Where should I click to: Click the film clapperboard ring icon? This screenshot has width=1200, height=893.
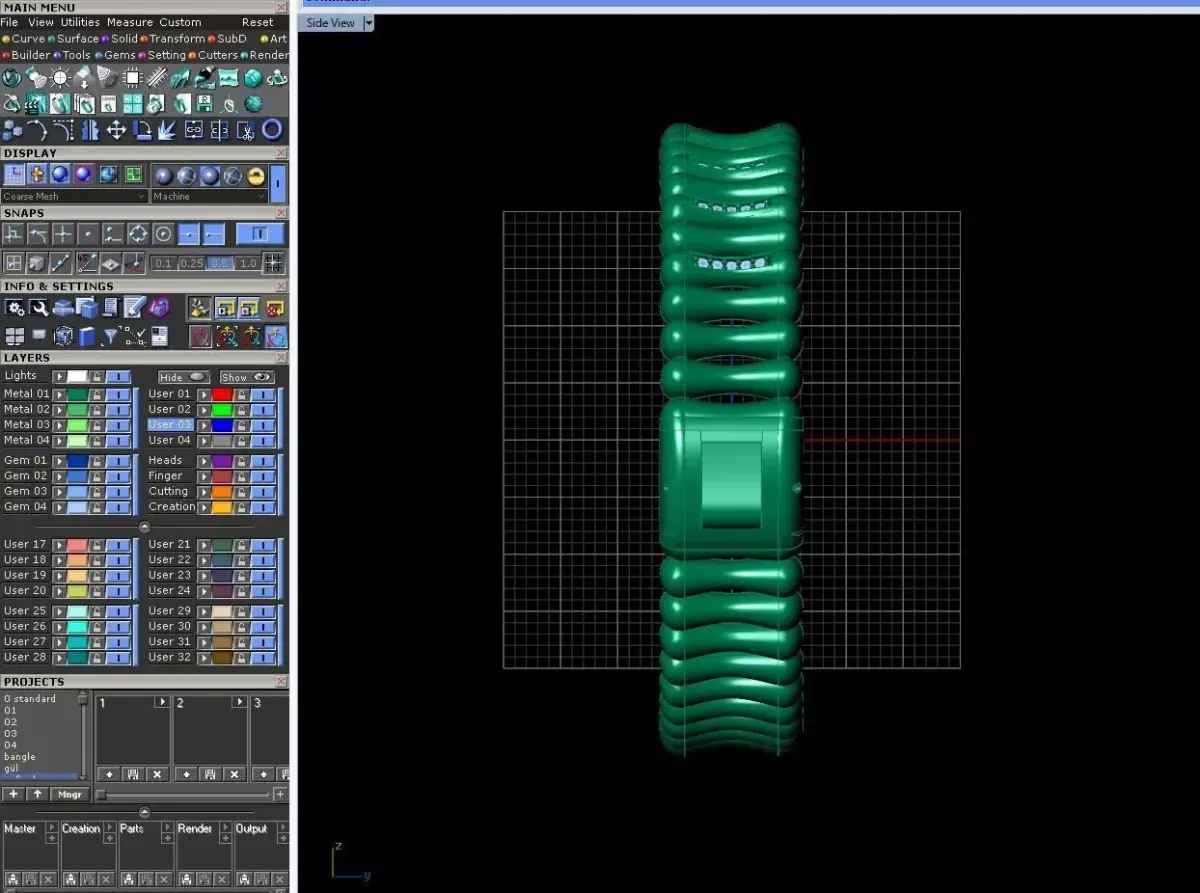[x=35, y=104]
